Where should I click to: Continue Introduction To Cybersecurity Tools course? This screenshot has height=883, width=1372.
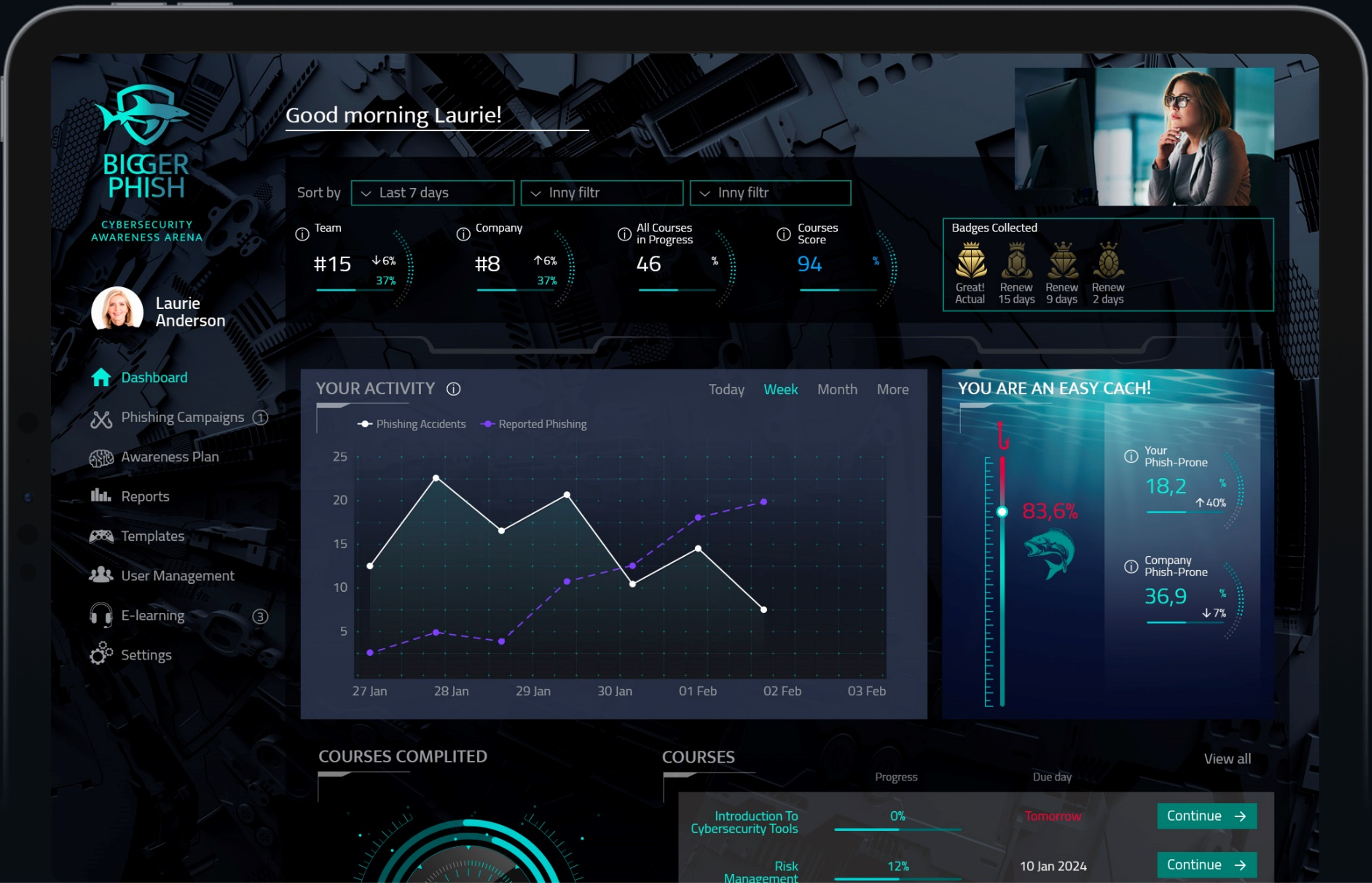click(1206, 816)
